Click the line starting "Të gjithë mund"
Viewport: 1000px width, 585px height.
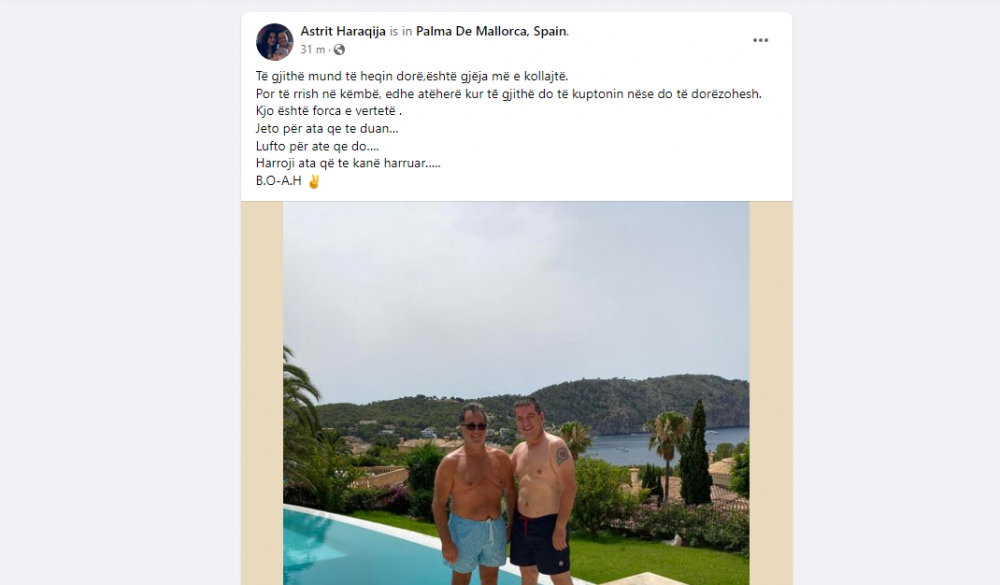coord(411,76)
